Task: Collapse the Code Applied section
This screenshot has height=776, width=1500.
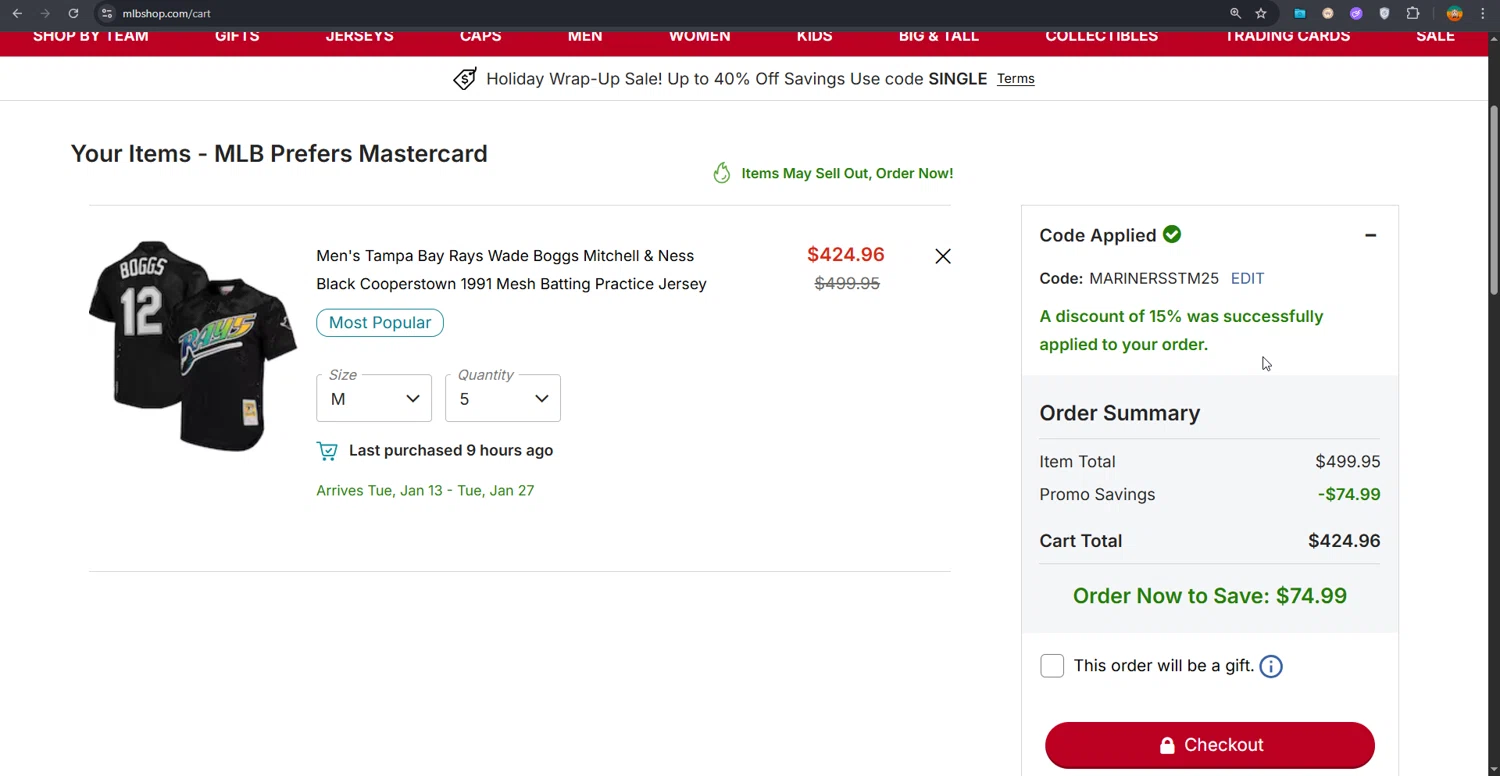Action: pyautogui.click(x=1370, y=236)
